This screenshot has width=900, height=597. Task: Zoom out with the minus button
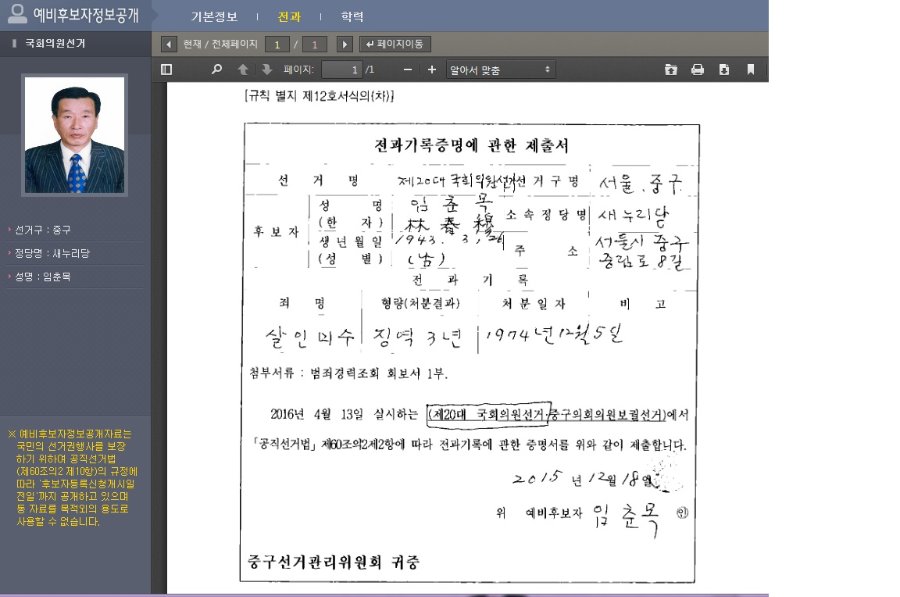407,70
